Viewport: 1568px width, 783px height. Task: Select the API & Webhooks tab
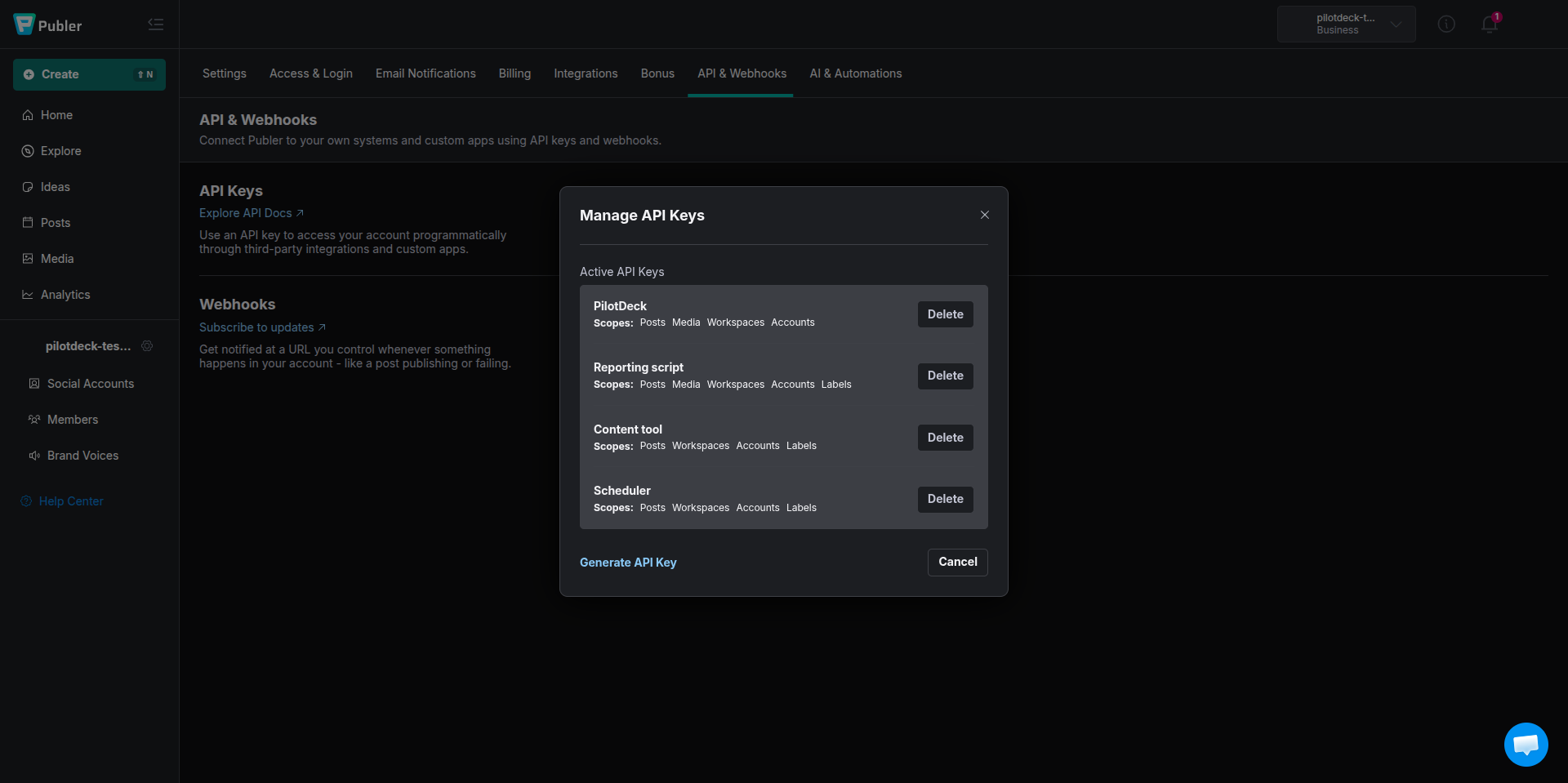742,73
